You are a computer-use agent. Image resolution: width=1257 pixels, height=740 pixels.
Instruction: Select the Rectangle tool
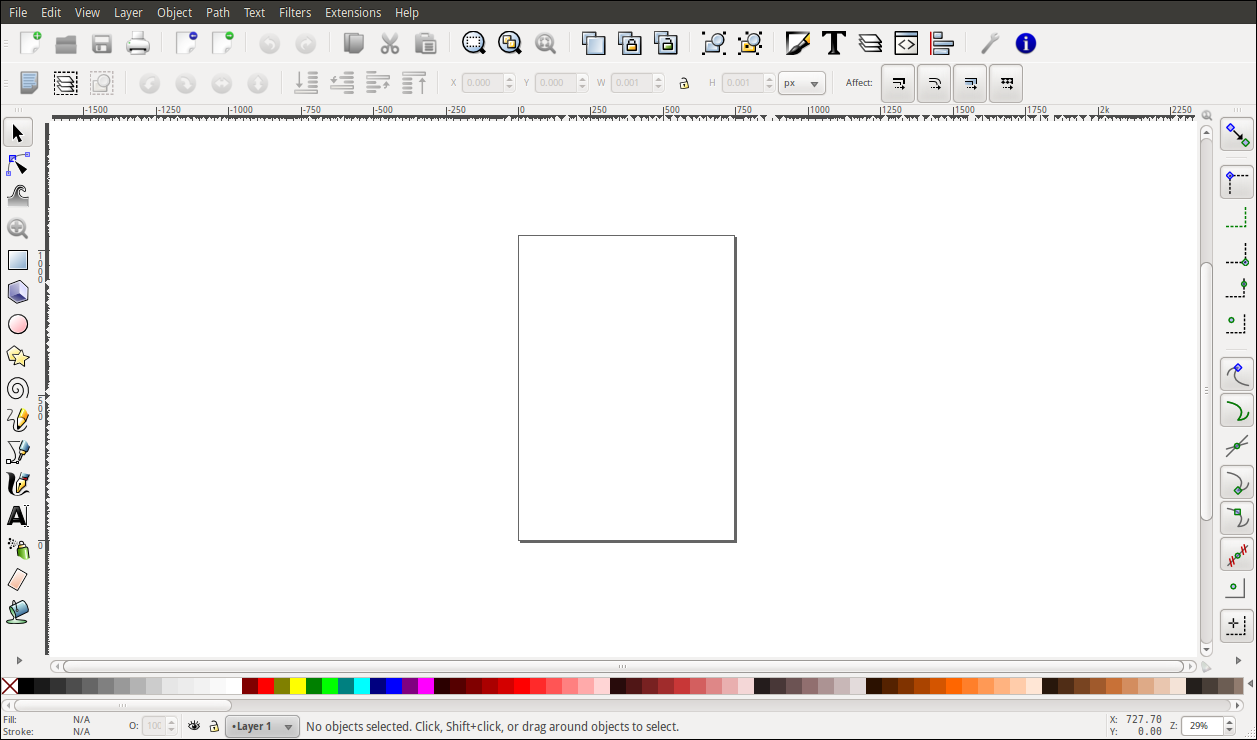pos(18,260)
